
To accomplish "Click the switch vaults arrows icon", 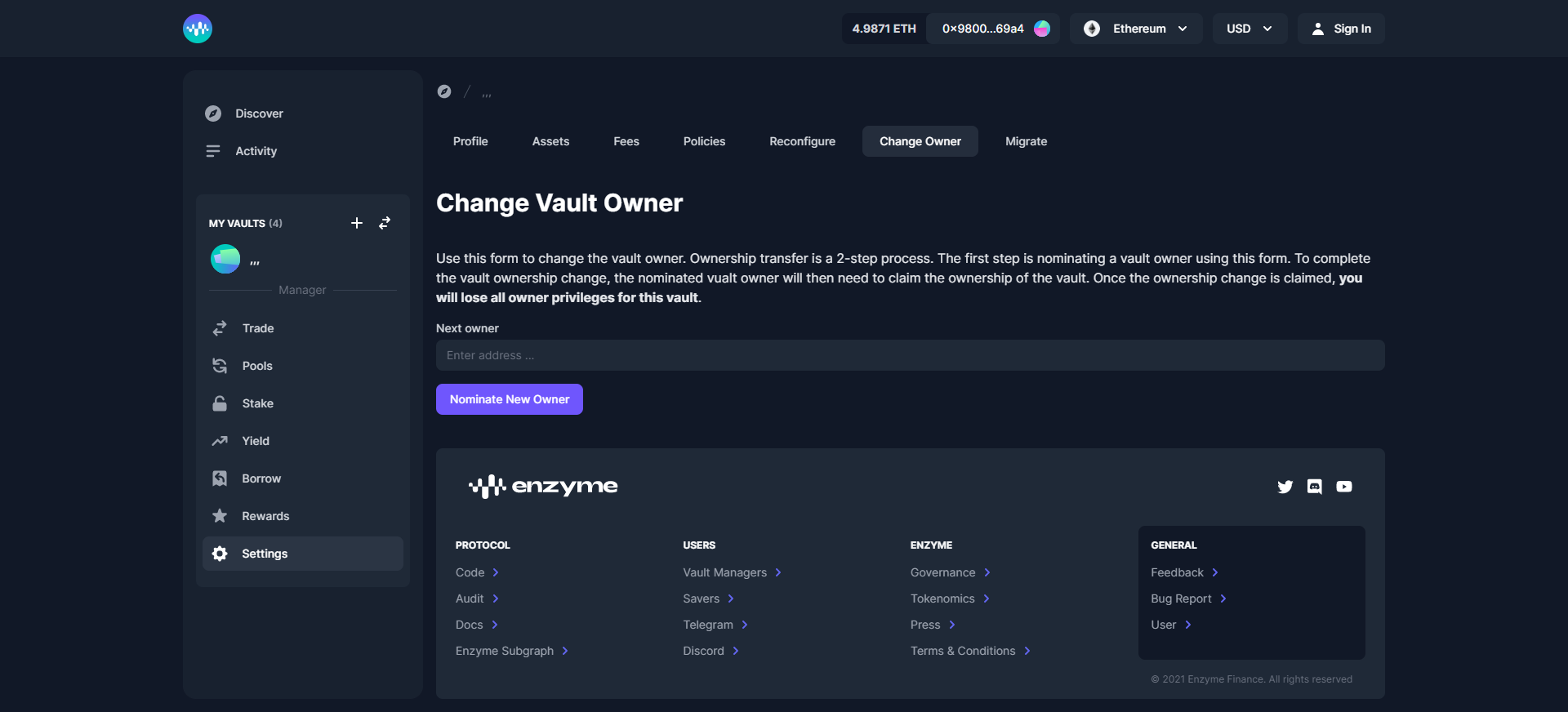I will (385, 223).
